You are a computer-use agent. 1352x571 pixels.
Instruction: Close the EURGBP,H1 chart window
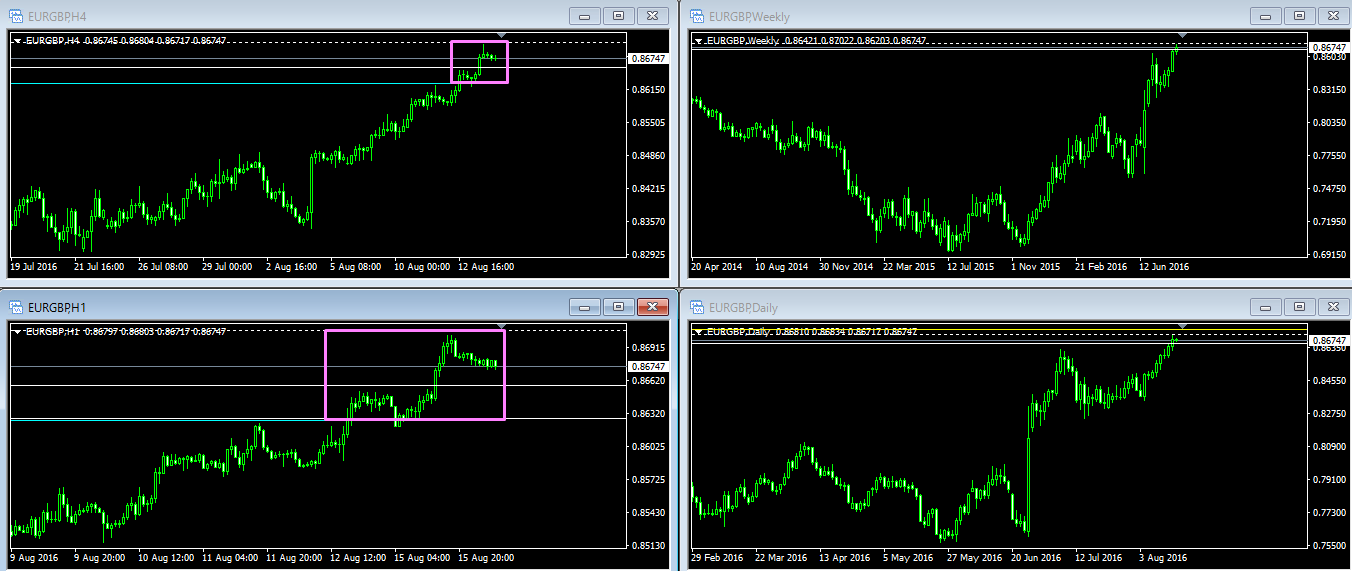click(x=652, y=307)
